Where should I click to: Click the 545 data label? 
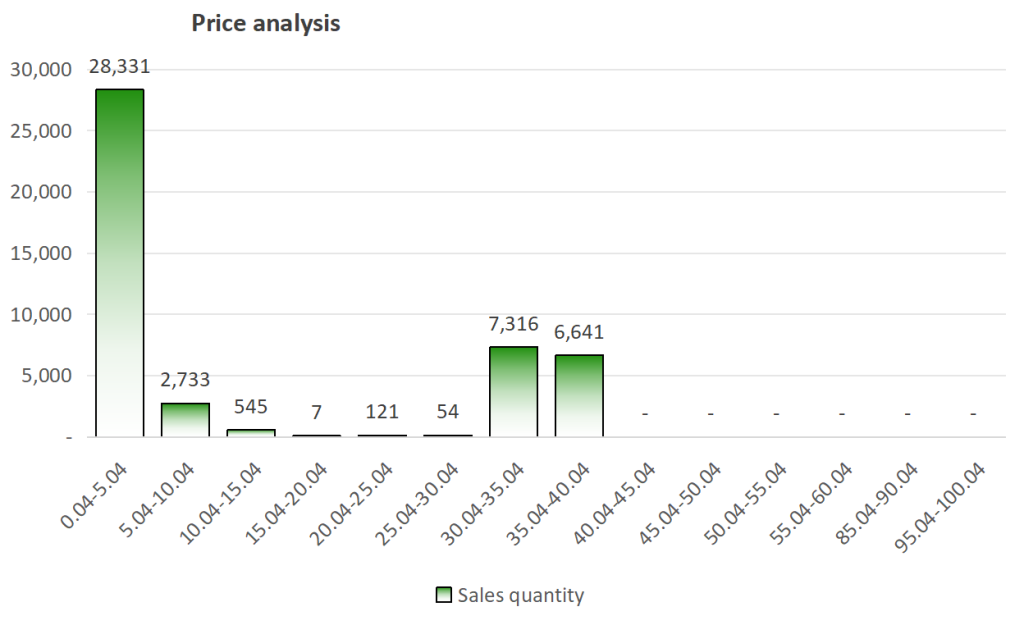[251, 408]
